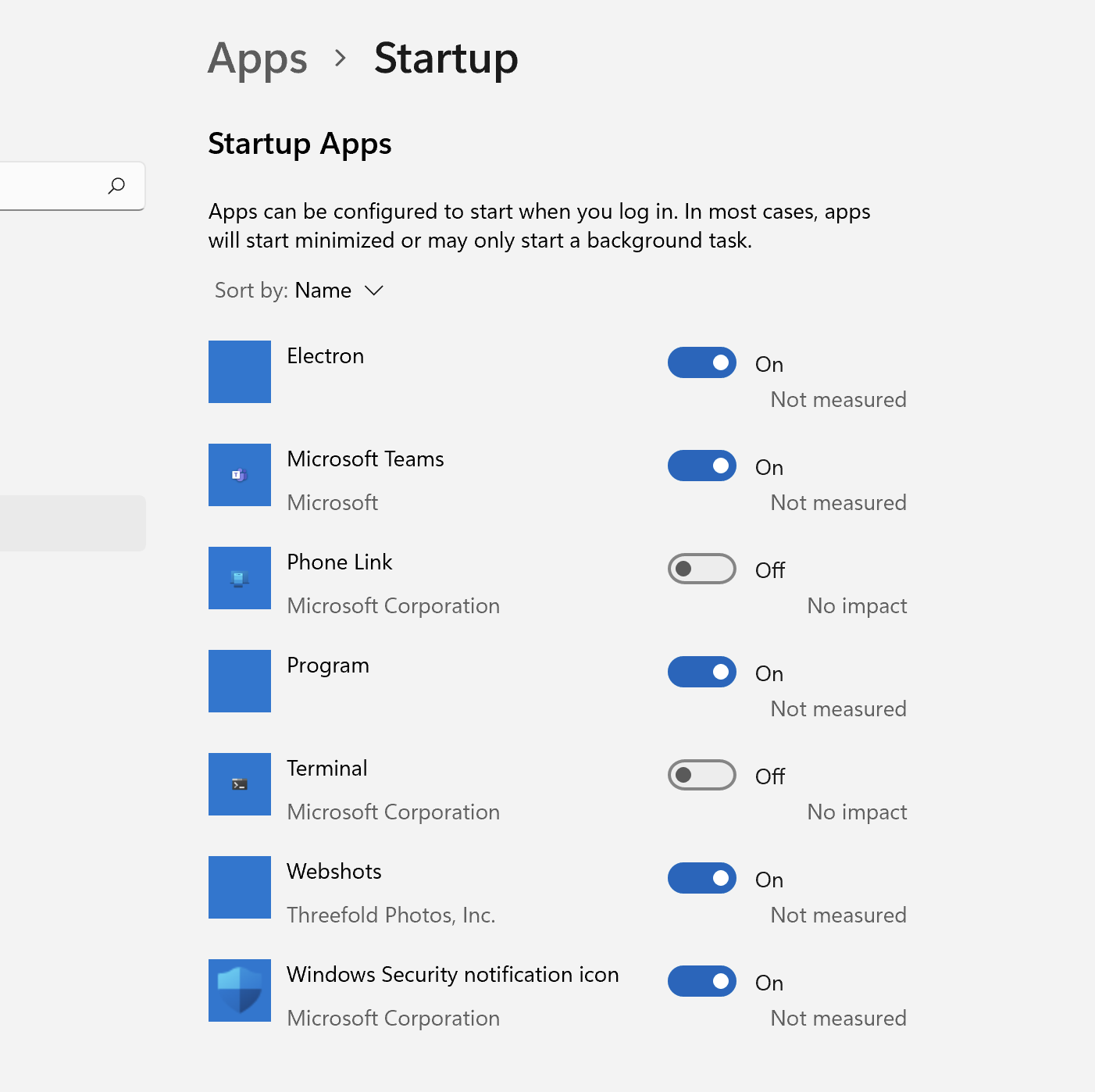Enable Terminal to start at login

point(701,775)
